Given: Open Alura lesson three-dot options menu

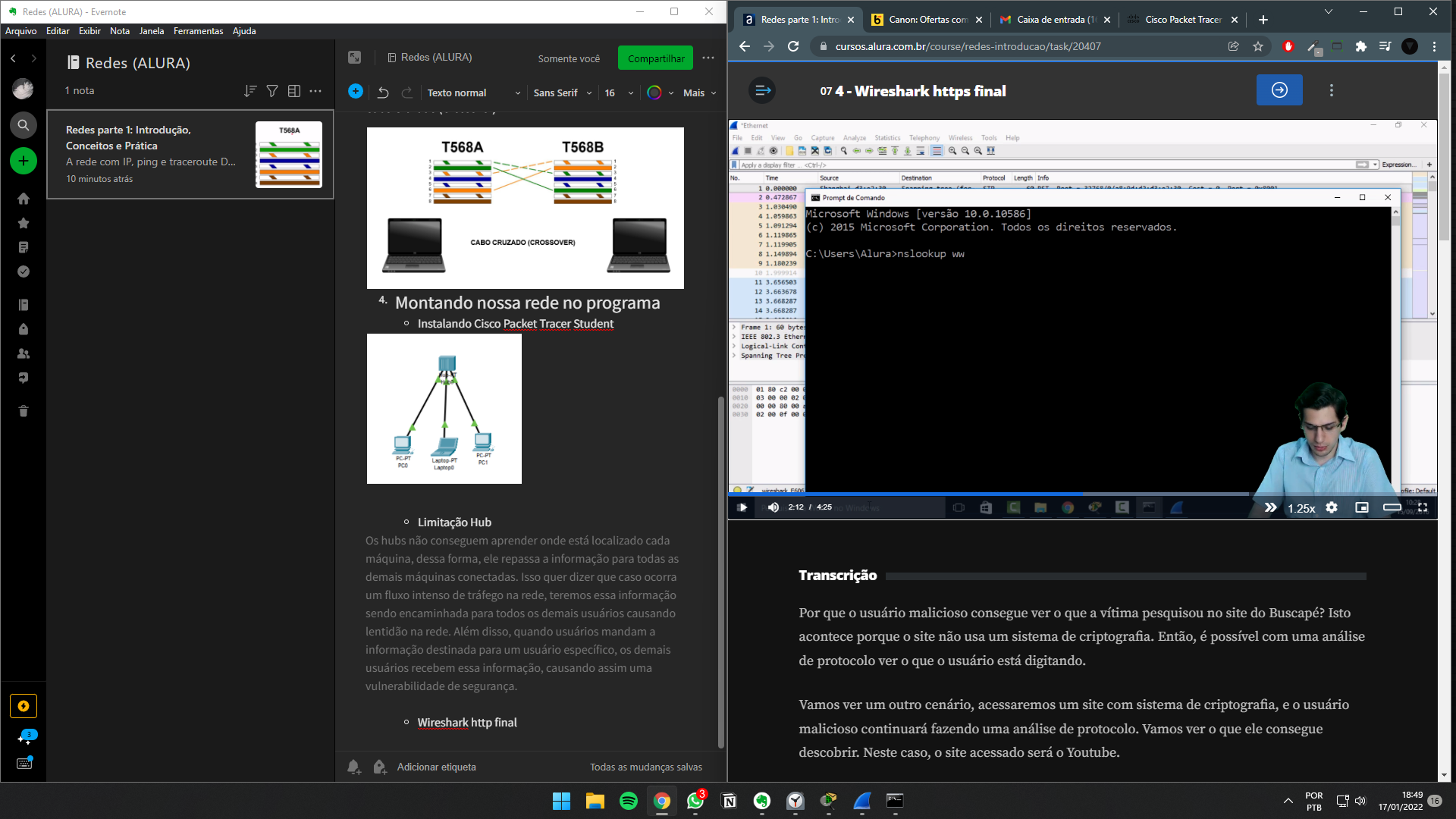Looking at the screenshot, I should 1332,90.
